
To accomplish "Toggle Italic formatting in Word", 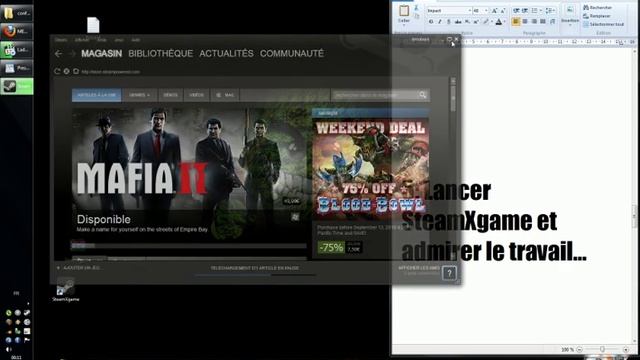I will click(x=440, y=22).
